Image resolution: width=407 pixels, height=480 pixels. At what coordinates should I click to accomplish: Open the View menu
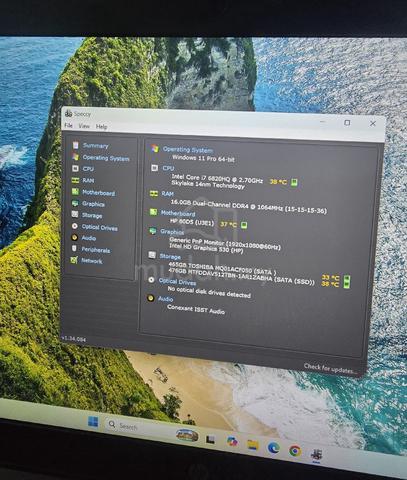[x=84, y=126]
